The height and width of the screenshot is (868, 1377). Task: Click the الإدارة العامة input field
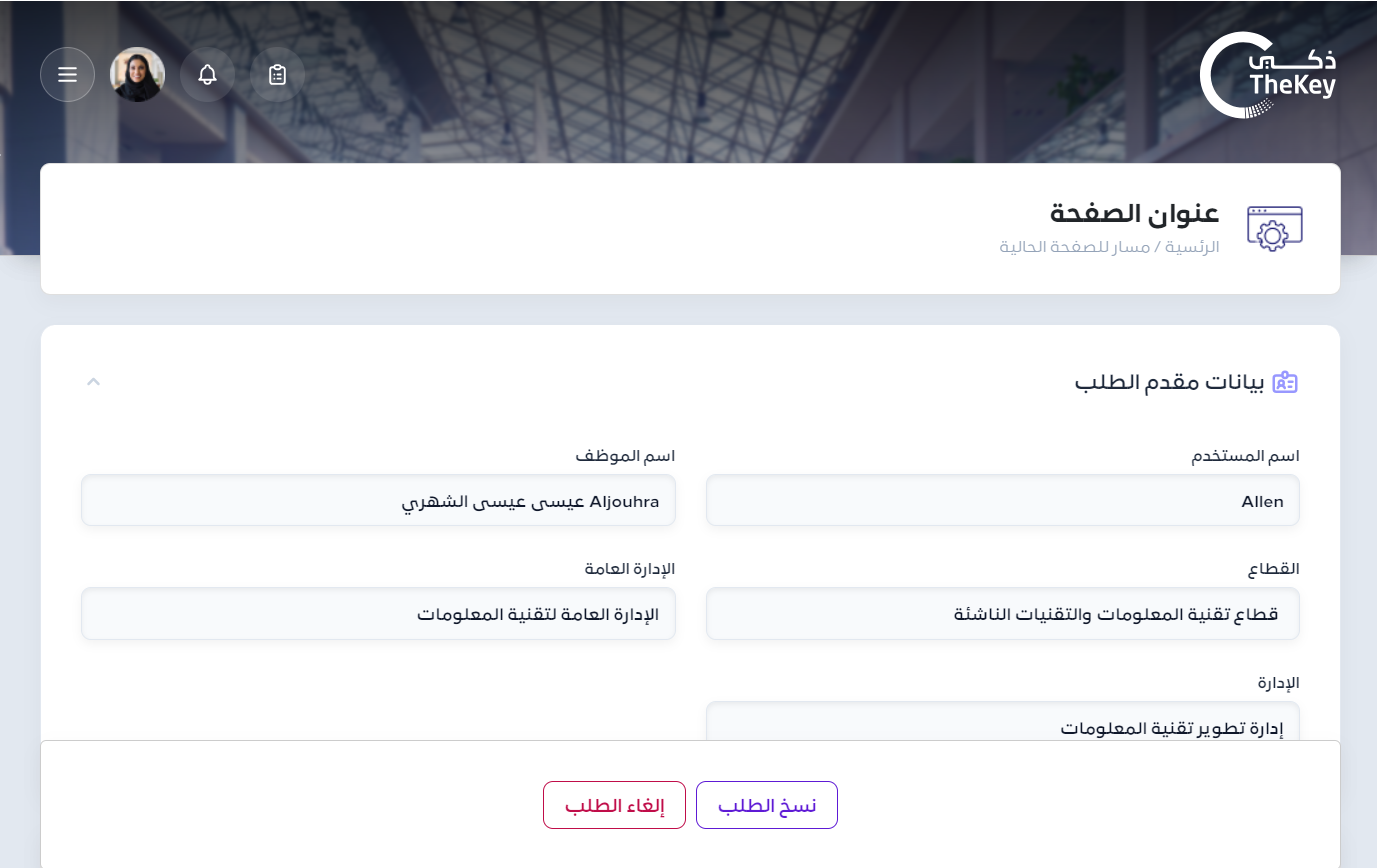coord(378,614)
